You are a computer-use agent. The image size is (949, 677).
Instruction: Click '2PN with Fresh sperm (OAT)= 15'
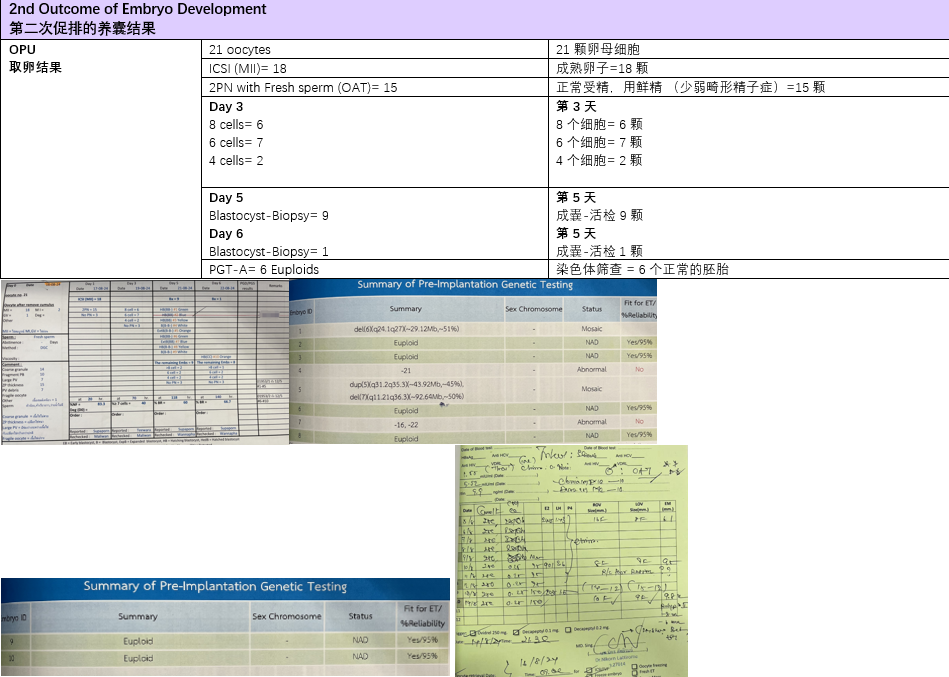[303, 87]
